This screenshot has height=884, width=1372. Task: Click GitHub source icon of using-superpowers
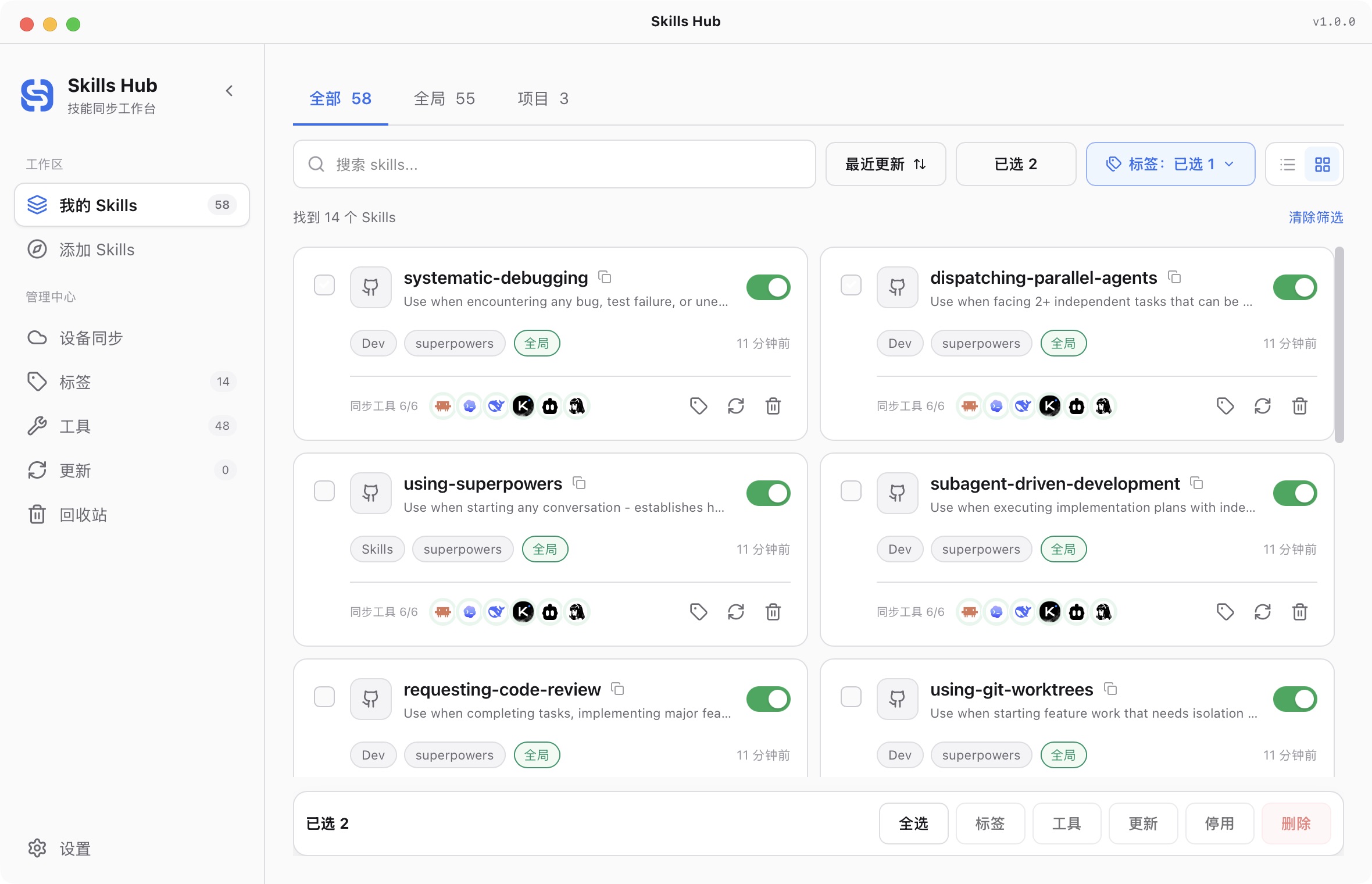370,493
